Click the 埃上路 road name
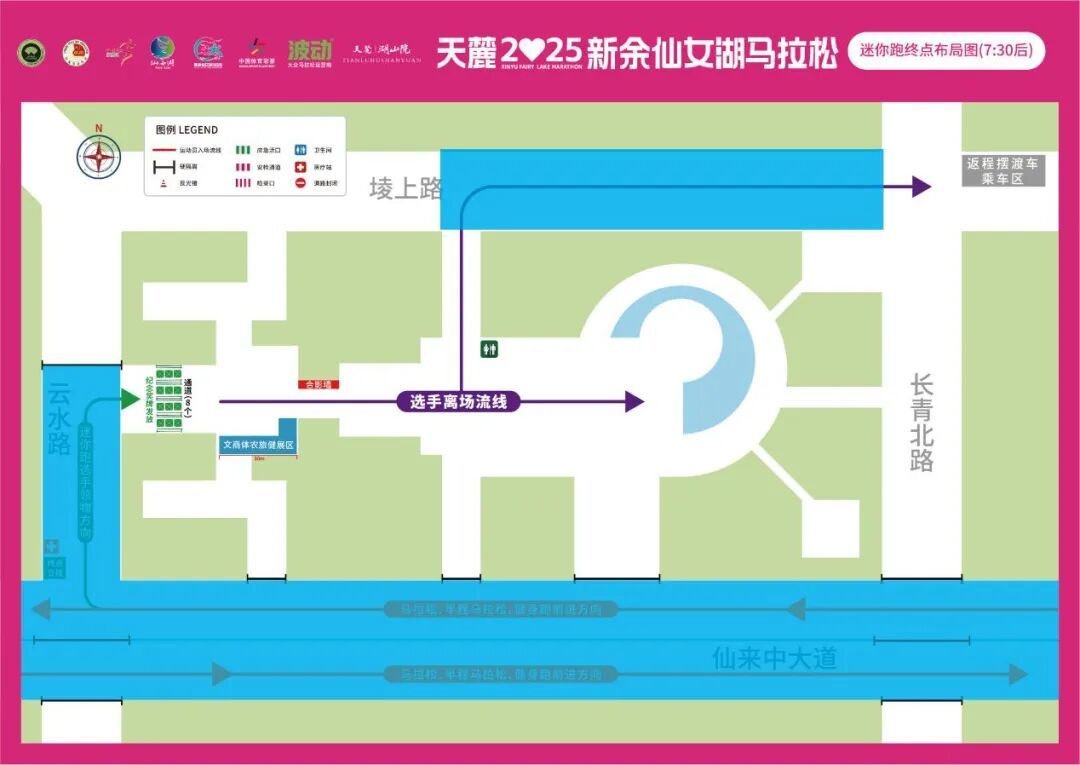The height and width of the screenshot is (765, 1080). pos(405,189)
